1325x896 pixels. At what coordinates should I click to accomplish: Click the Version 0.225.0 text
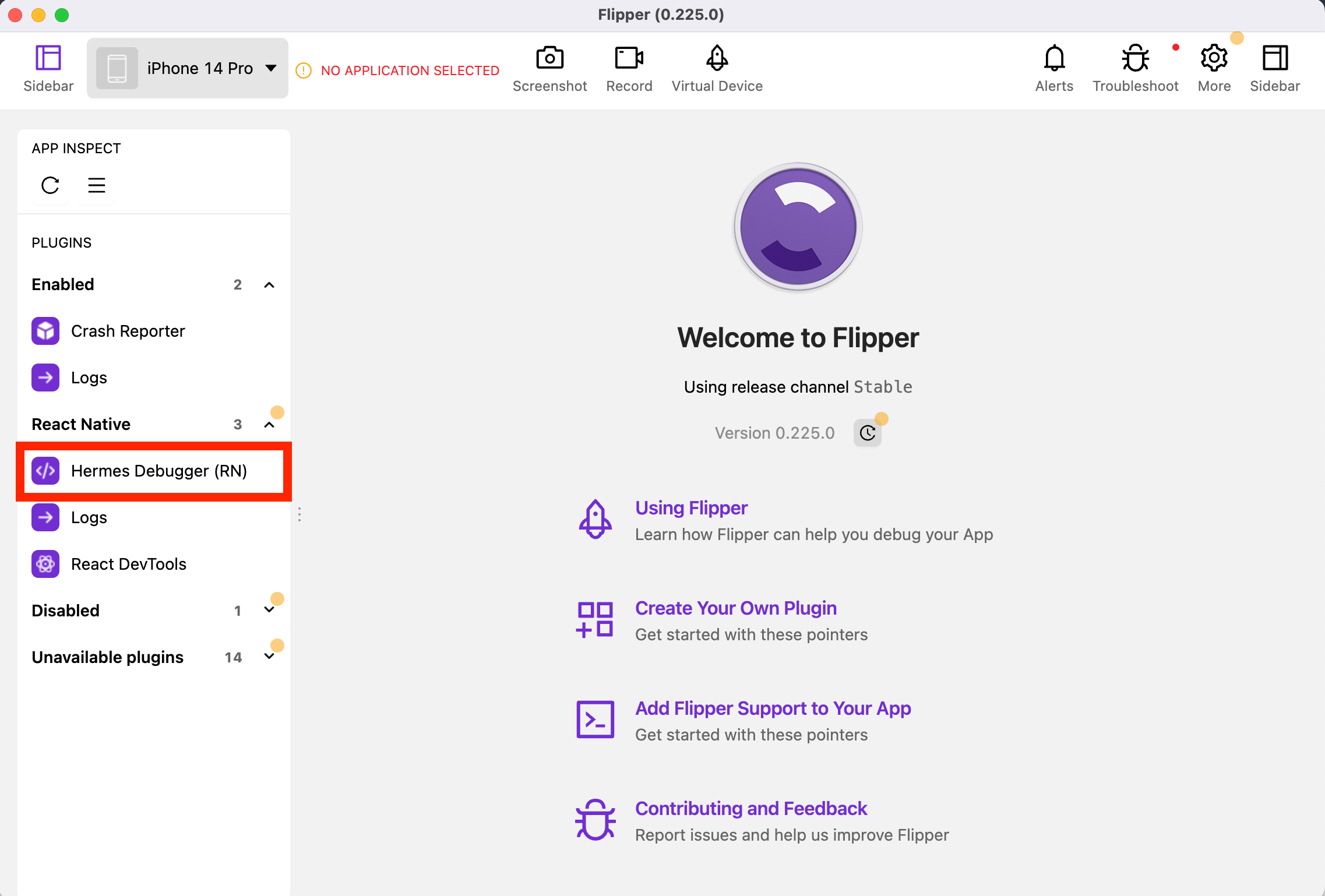[774, 433]
